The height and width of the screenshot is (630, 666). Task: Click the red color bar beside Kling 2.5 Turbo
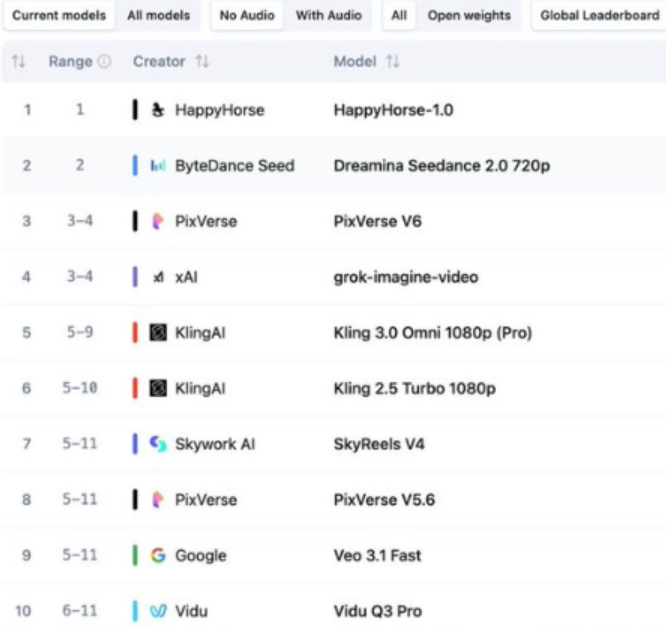135,388
